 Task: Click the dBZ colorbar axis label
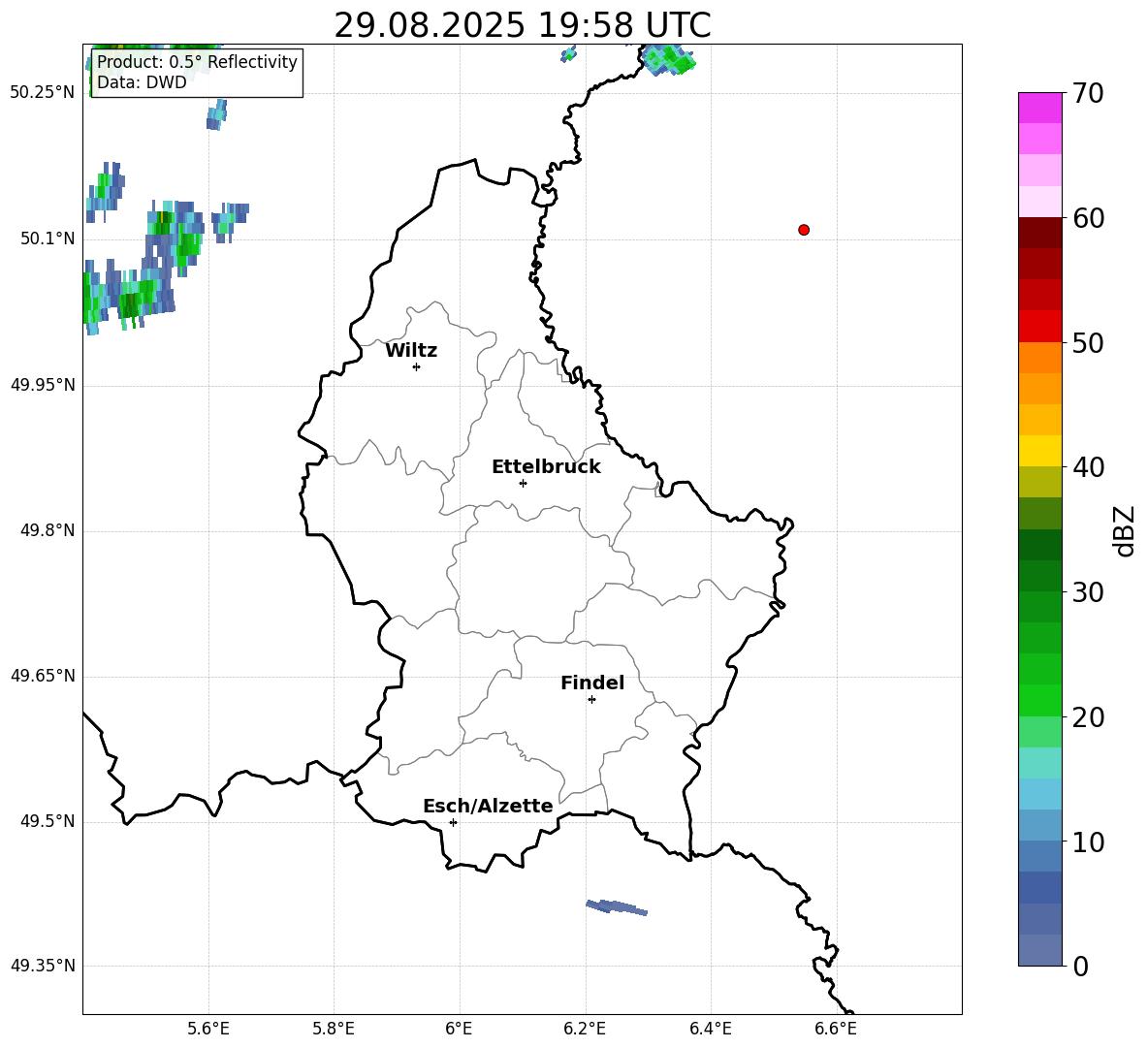pyautogui.click(x=1125, y=530)
